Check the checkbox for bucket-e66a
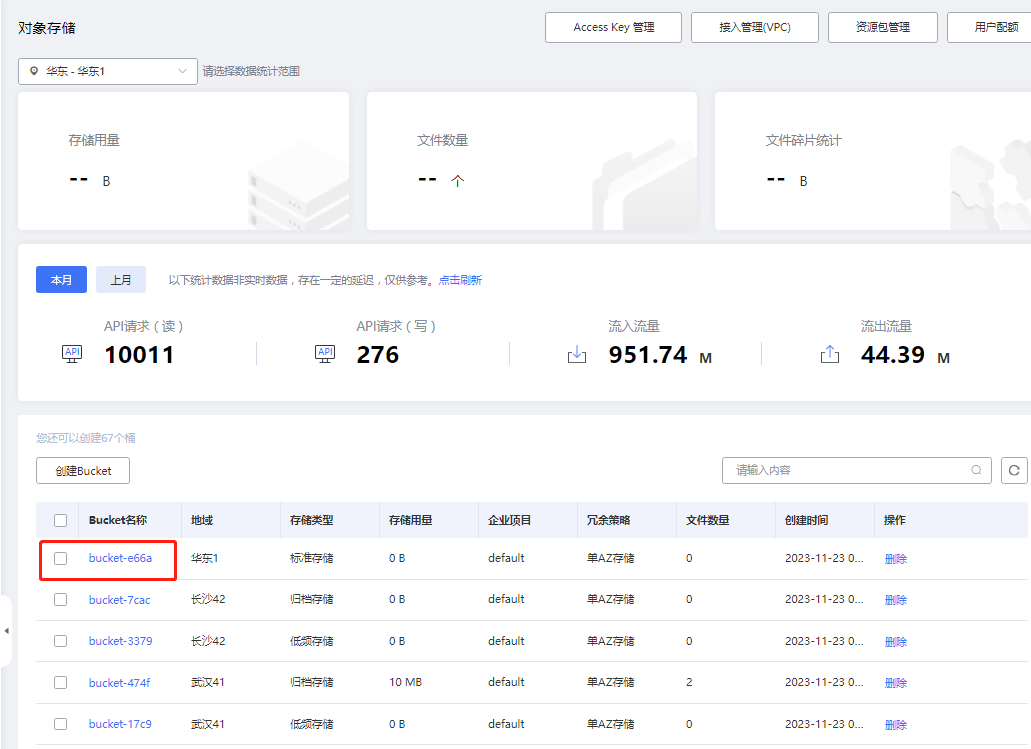This screenshot has height=749, width=1031. [60, 559]
